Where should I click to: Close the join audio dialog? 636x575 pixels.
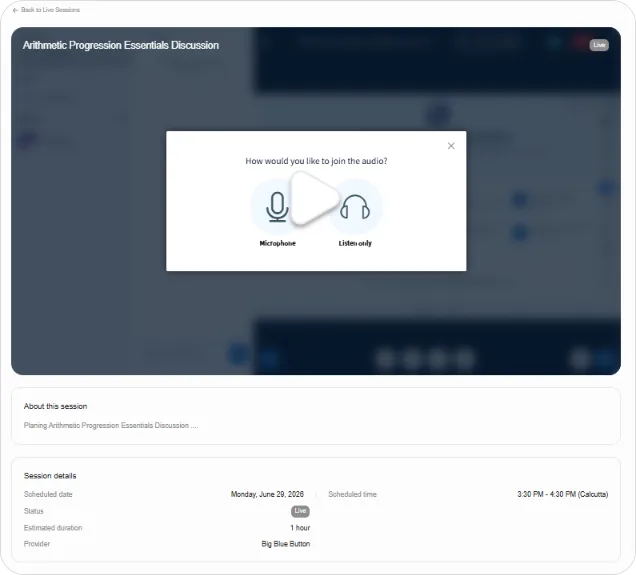tap(451, 146)
